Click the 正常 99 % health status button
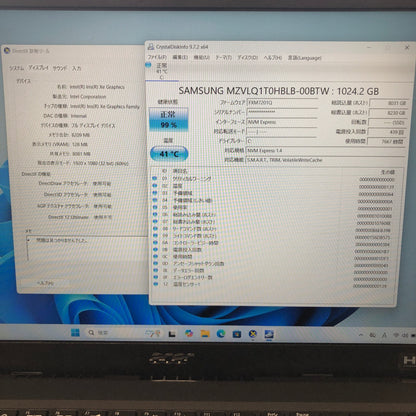The image size is (416, 416). (169, 119)
